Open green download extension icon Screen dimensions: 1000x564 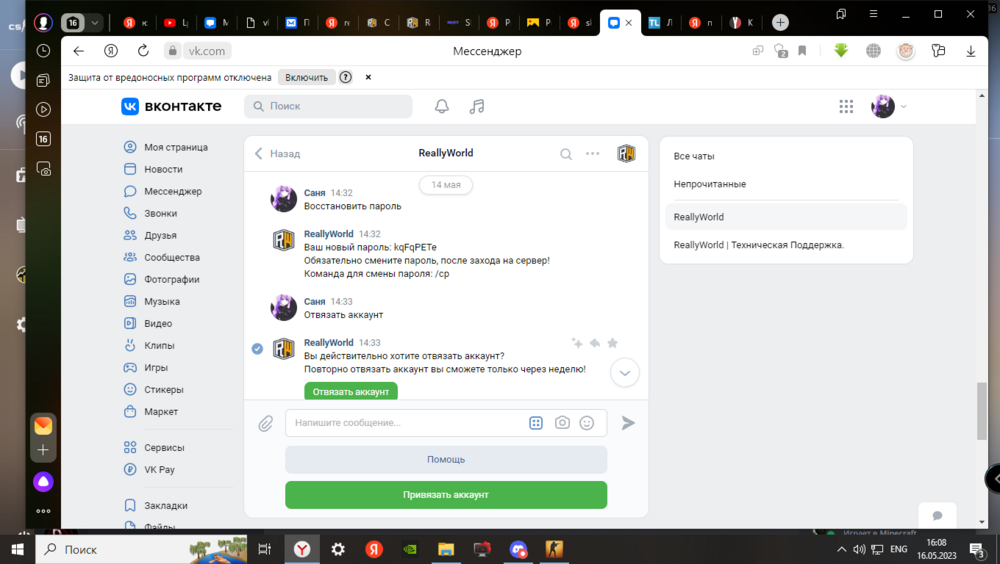coord(841,50)
